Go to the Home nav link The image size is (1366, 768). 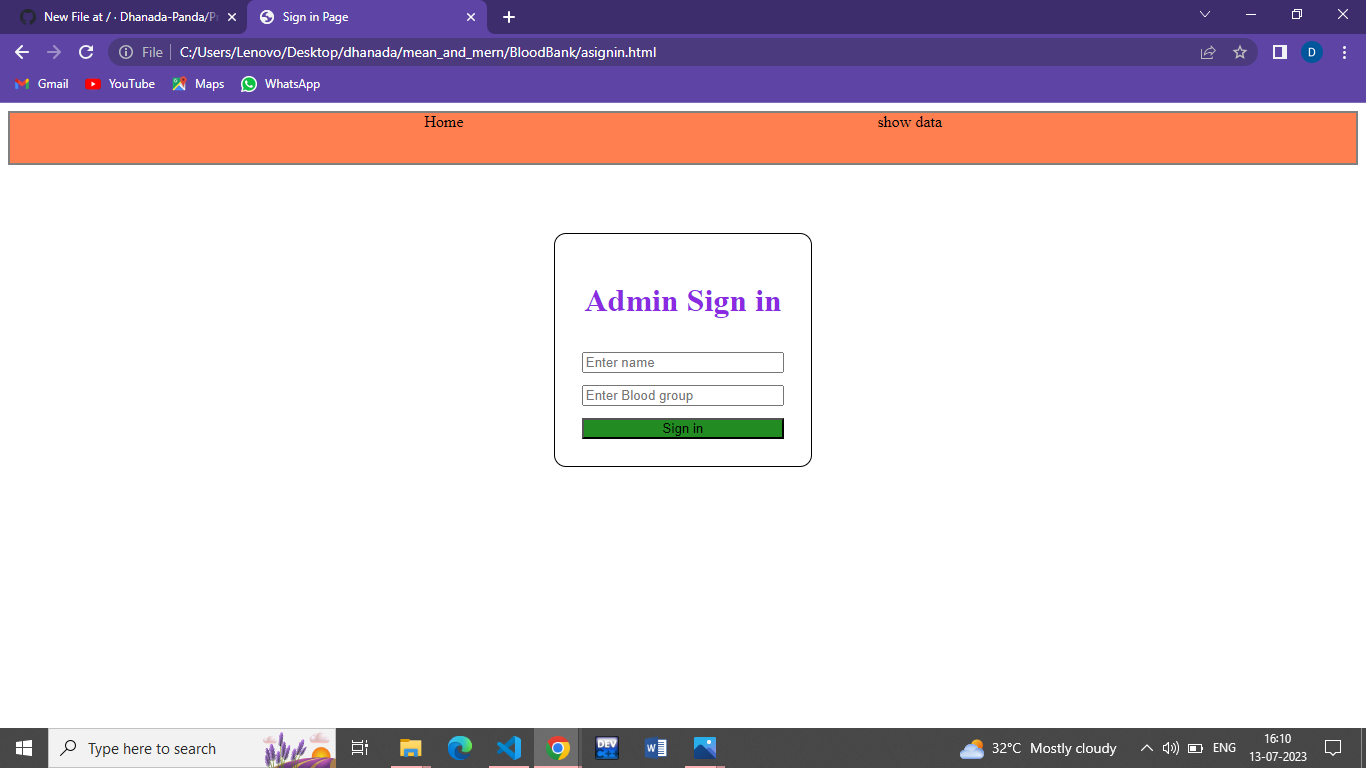click(x=444, y=122)
